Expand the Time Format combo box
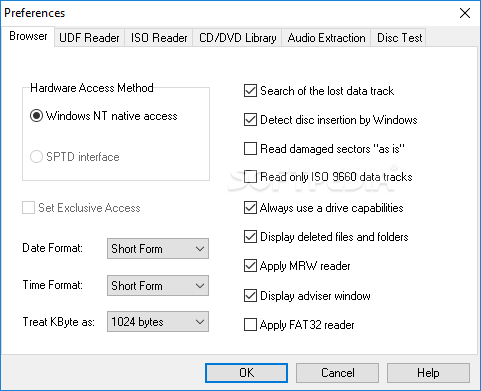The height and width of the screenshot is (391, 481). (x=158, y=286)
